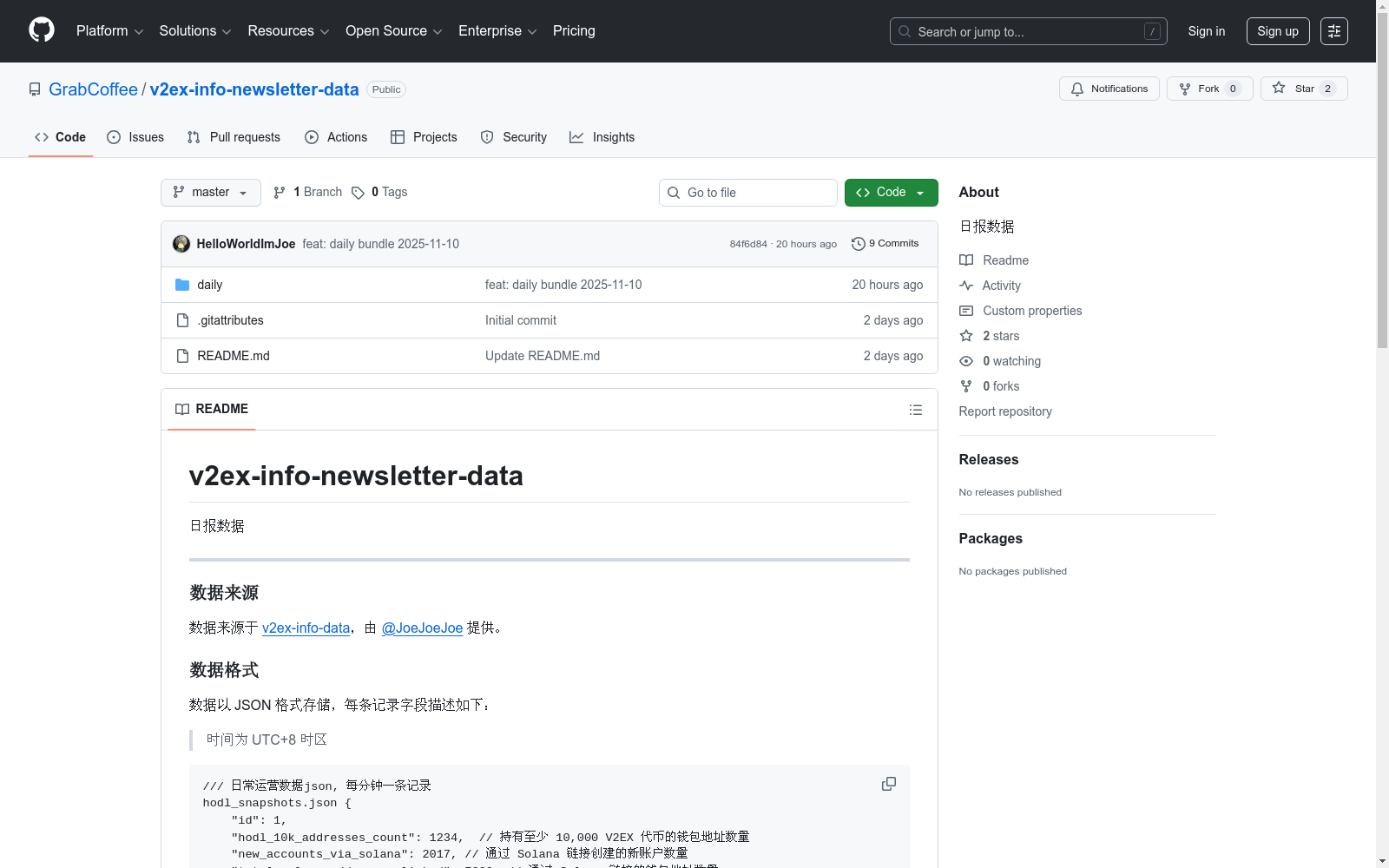Open the .gitattributes file

(x=230, y=320)
